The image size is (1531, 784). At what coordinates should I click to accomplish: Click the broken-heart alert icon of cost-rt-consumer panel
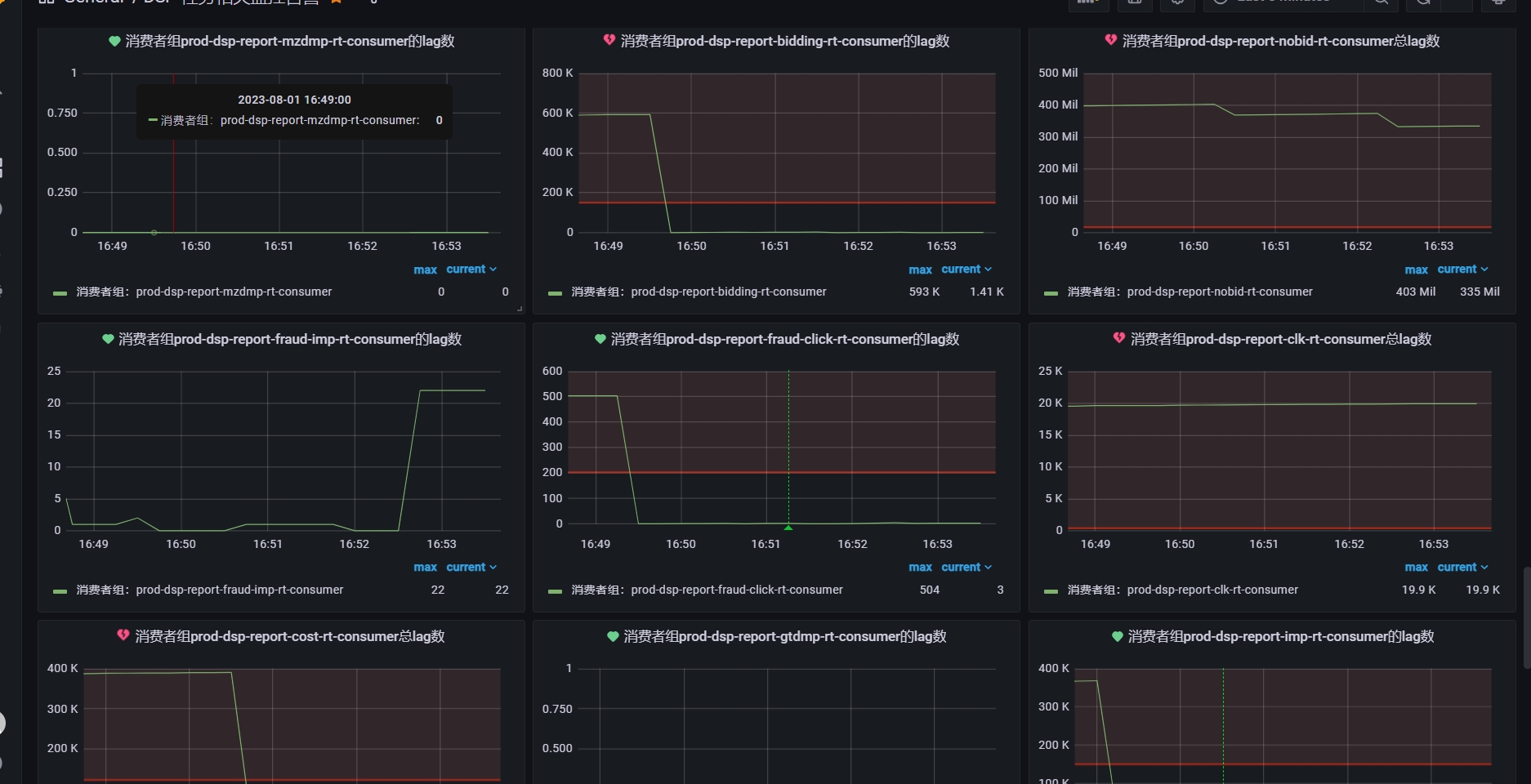coord(123,635)
